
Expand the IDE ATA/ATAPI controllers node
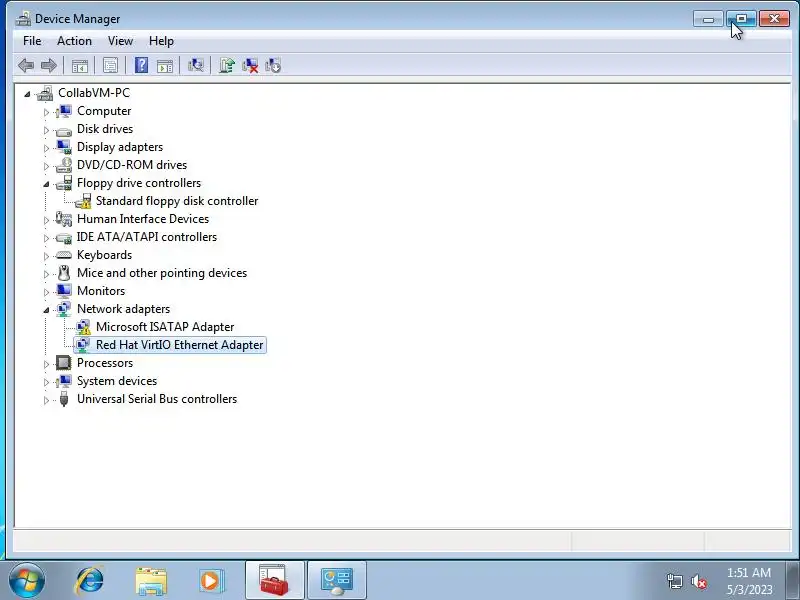[46, 238]
